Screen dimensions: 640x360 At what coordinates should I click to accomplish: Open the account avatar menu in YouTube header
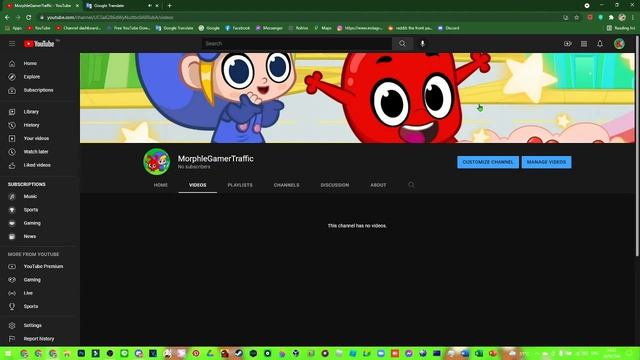point(619,44)
